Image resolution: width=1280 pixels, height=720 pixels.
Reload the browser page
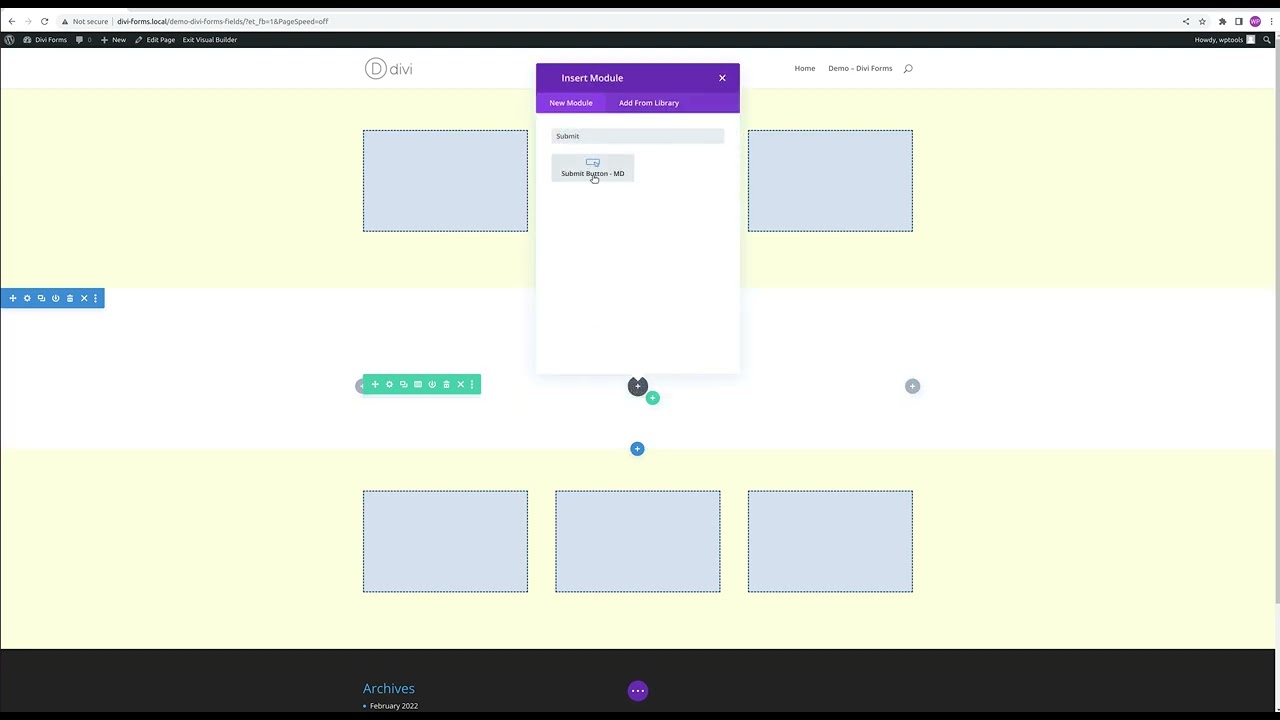coord(44,21)
